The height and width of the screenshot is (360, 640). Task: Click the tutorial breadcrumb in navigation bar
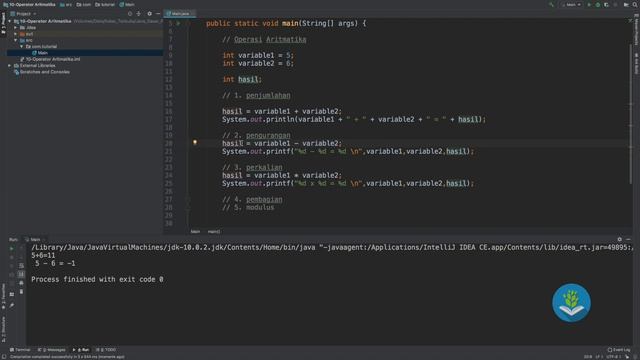[105, 4]
